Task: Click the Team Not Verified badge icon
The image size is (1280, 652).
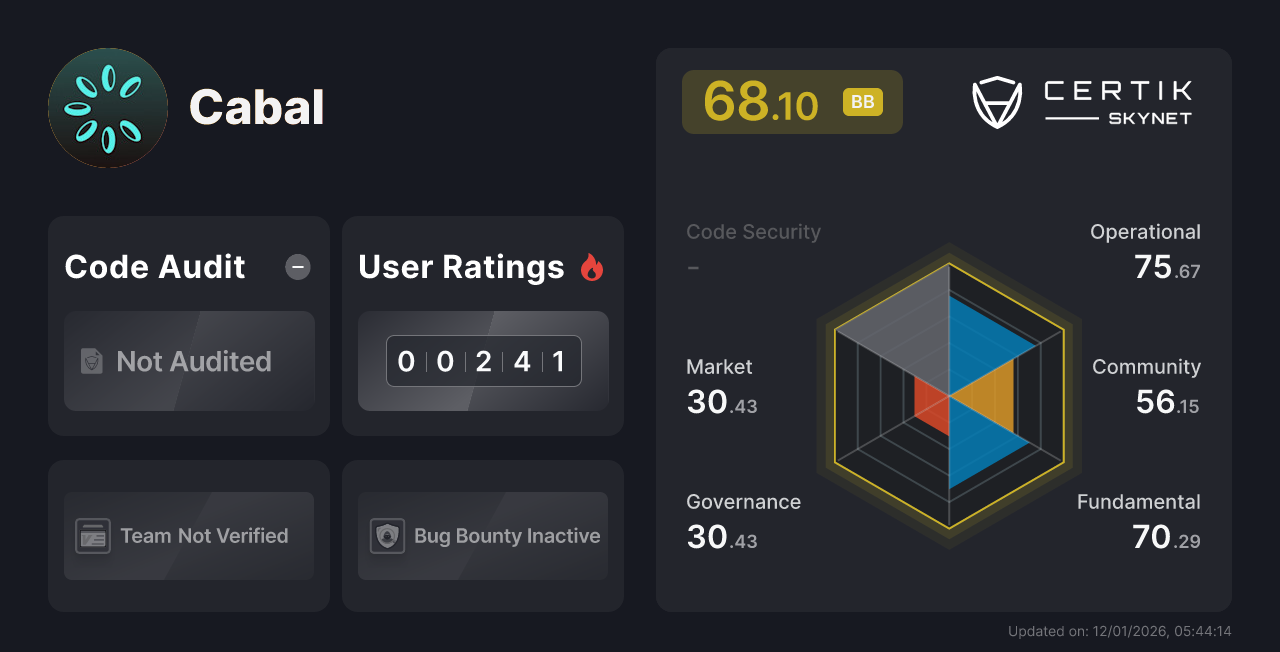Action: click(x=95, y=536)
